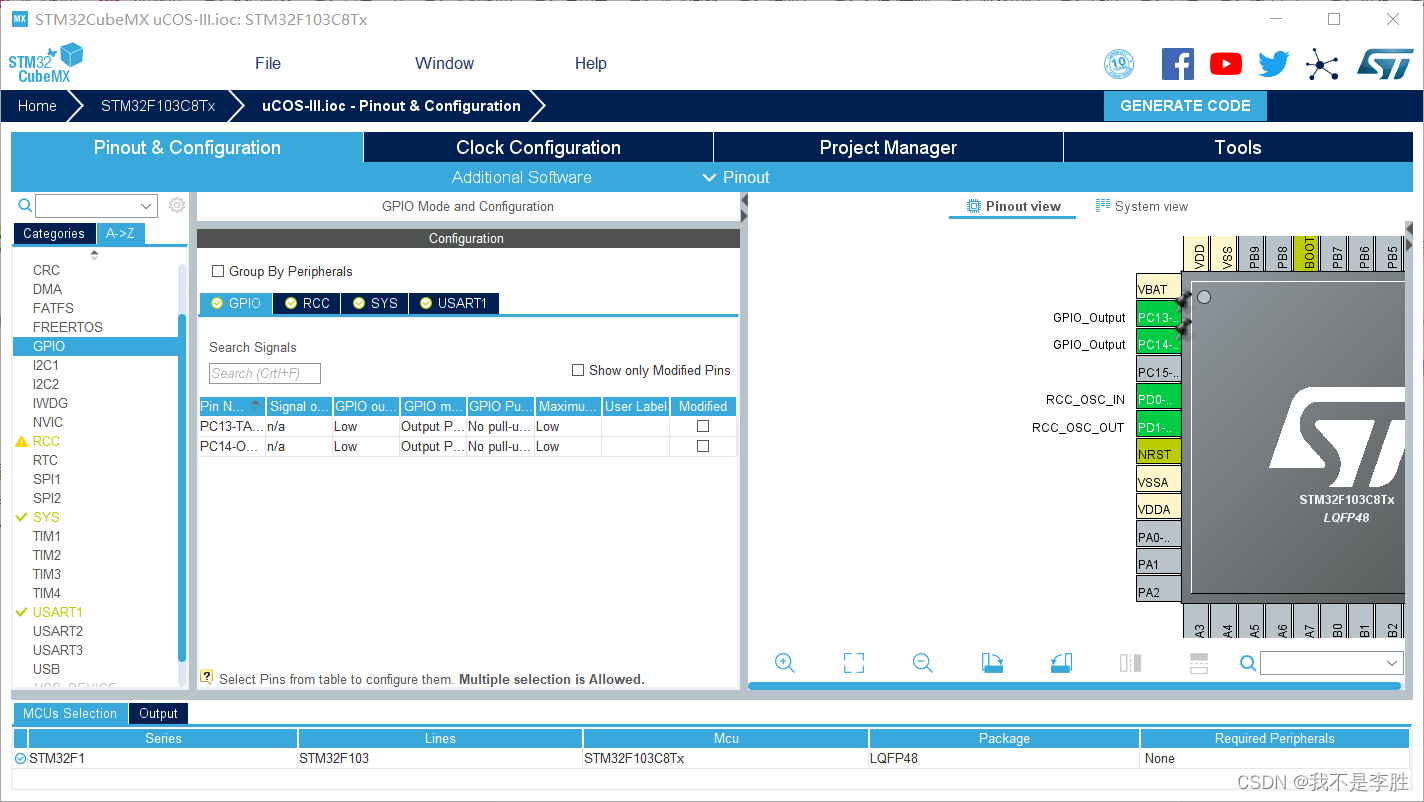Rotate the chip clockwise
The width and height of the screenshot is (1424, 802).
tap(992, 663)
